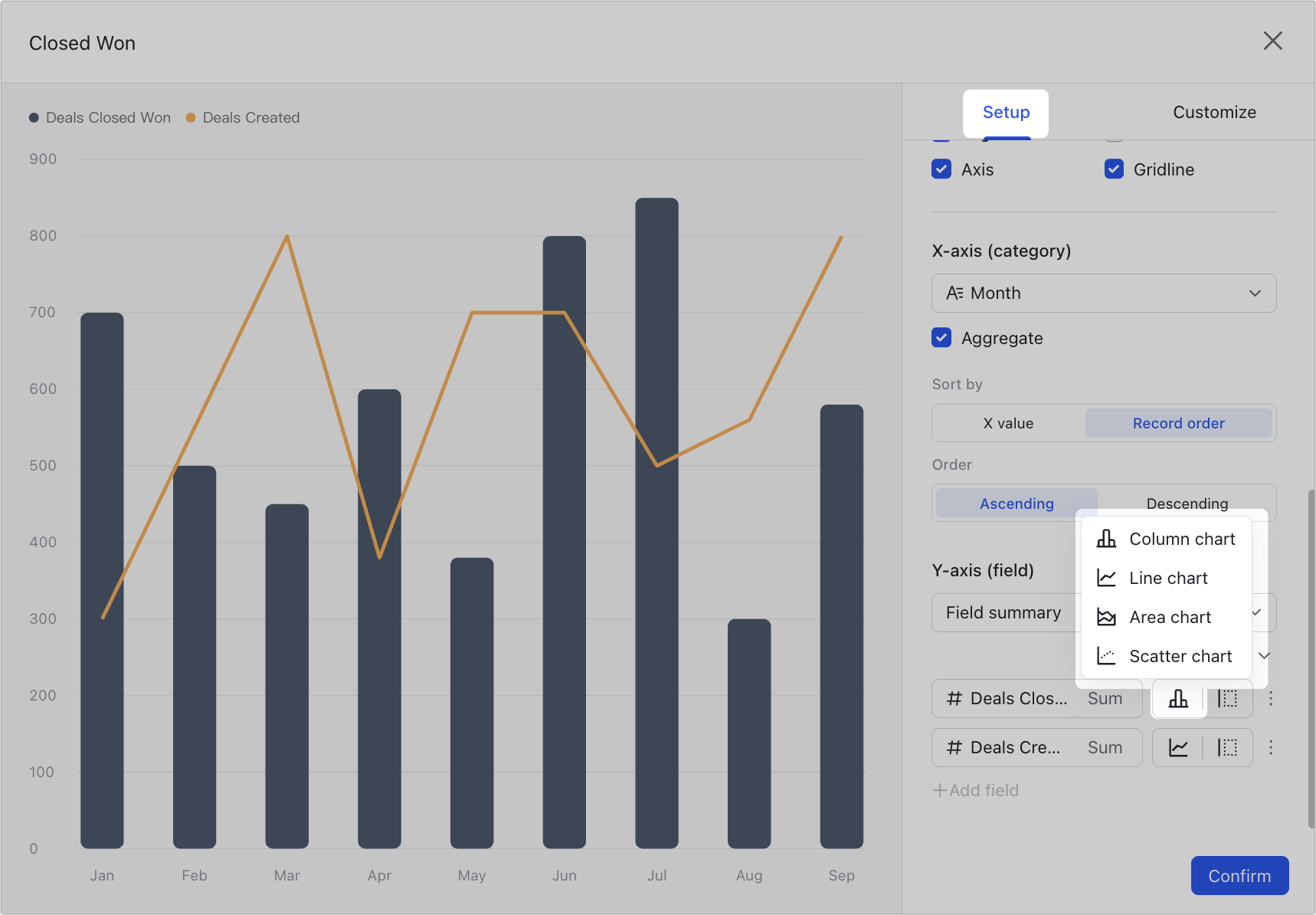Click the dashed-border style icon next to Deals Created chart type
This screenshot has height=915, width=1316.
pos(1227,747)
